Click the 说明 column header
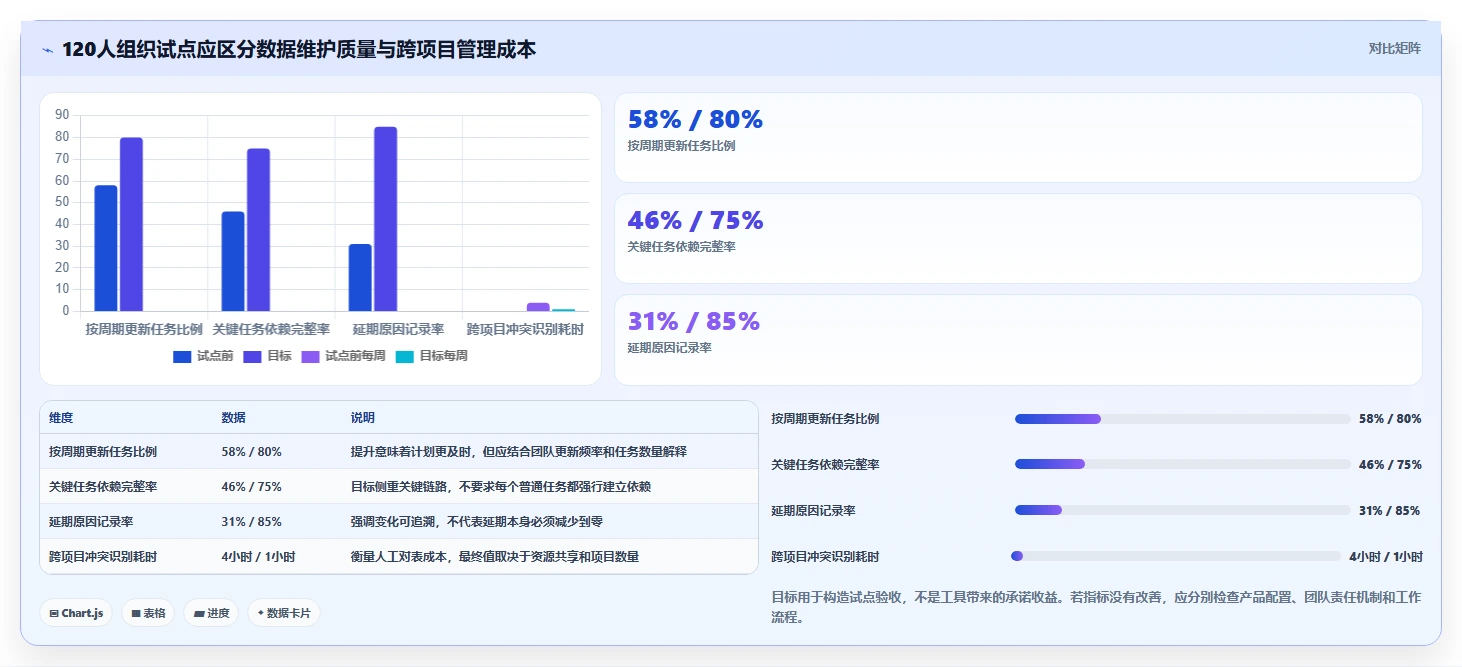Image resolution: width=1462 pixels, height=667 pixels. click(x=362, y=418)
